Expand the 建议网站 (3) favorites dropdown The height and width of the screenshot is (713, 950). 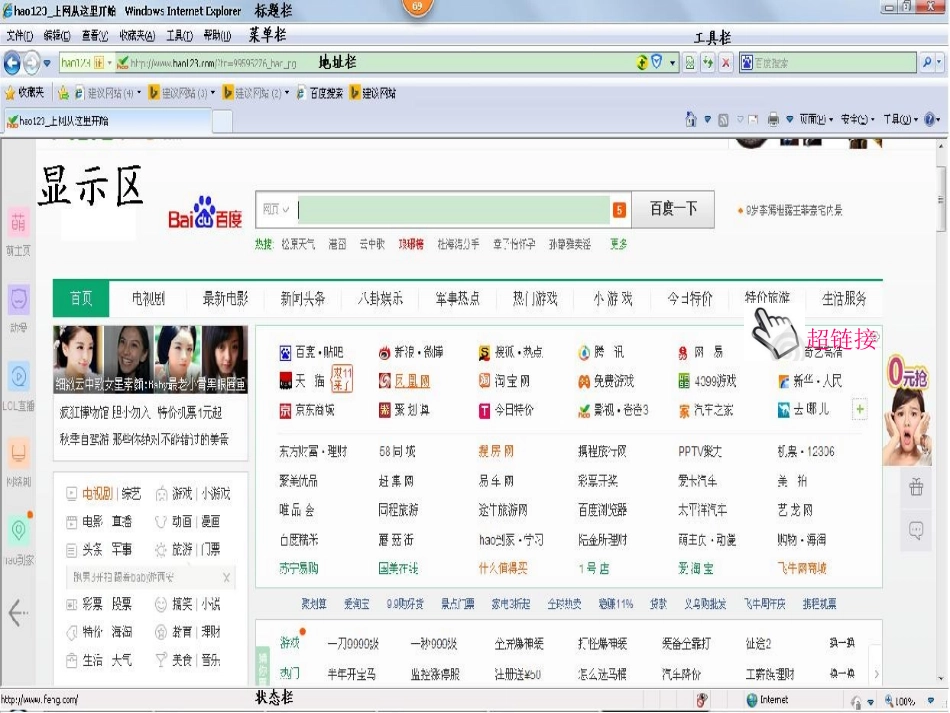pos(213,93)
